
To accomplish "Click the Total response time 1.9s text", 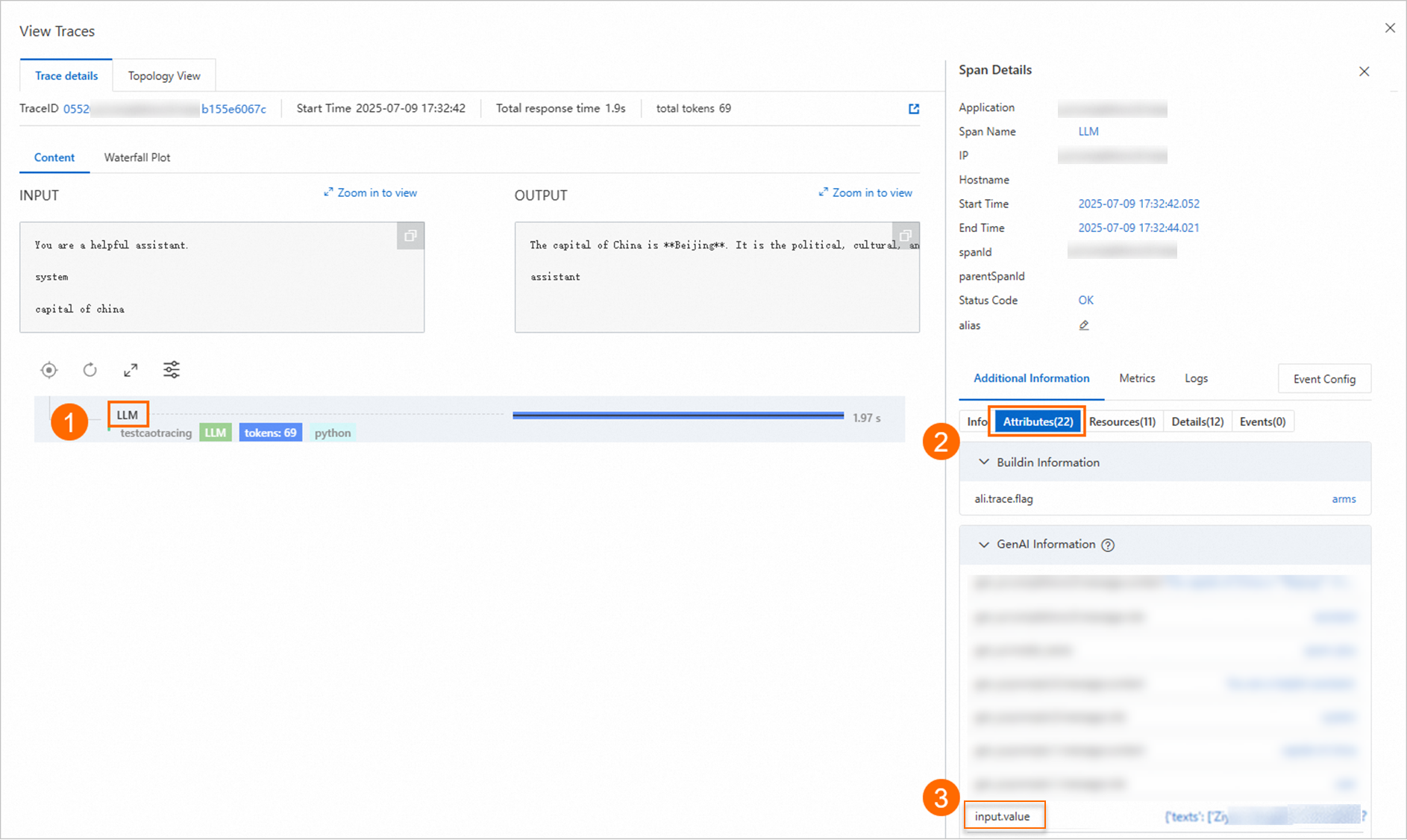I will pyautogui.click(x=561, y=109).
